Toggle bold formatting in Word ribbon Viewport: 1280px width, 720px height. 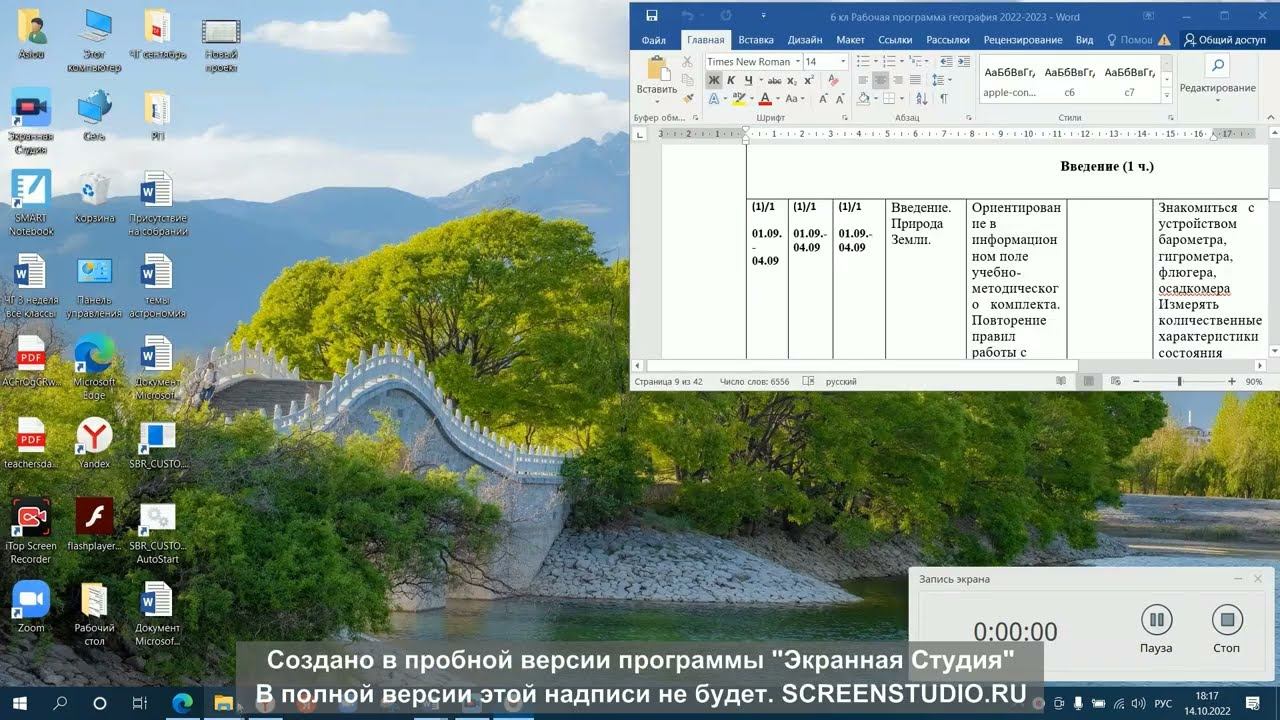pyautogui.click(x=714, y=80)
